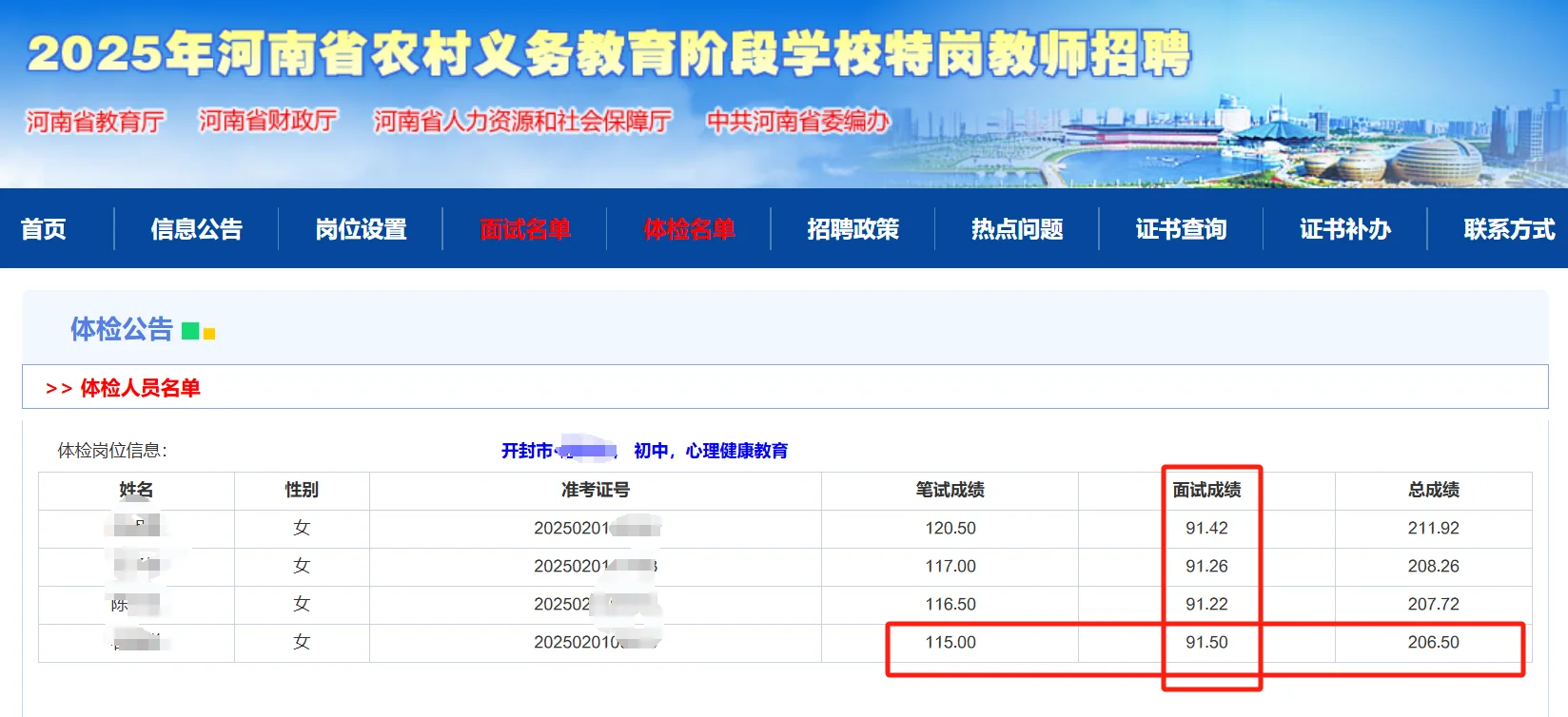The height and width of the screenshot is (717, 1568).
Task: Click interview score 91.22
Action: tap(1206, 604)
